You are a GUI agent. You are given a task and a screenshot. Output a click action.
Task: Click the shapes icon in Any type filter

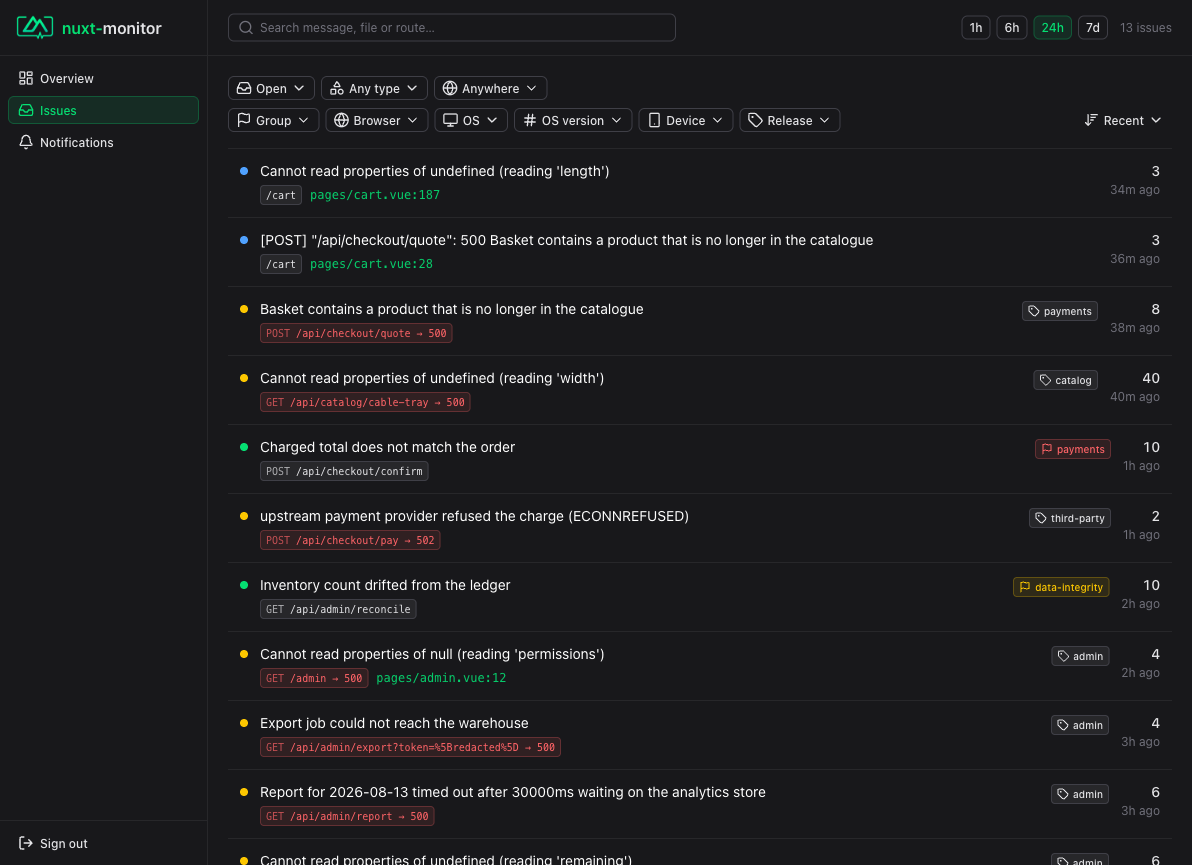click(x=337, y=88)
